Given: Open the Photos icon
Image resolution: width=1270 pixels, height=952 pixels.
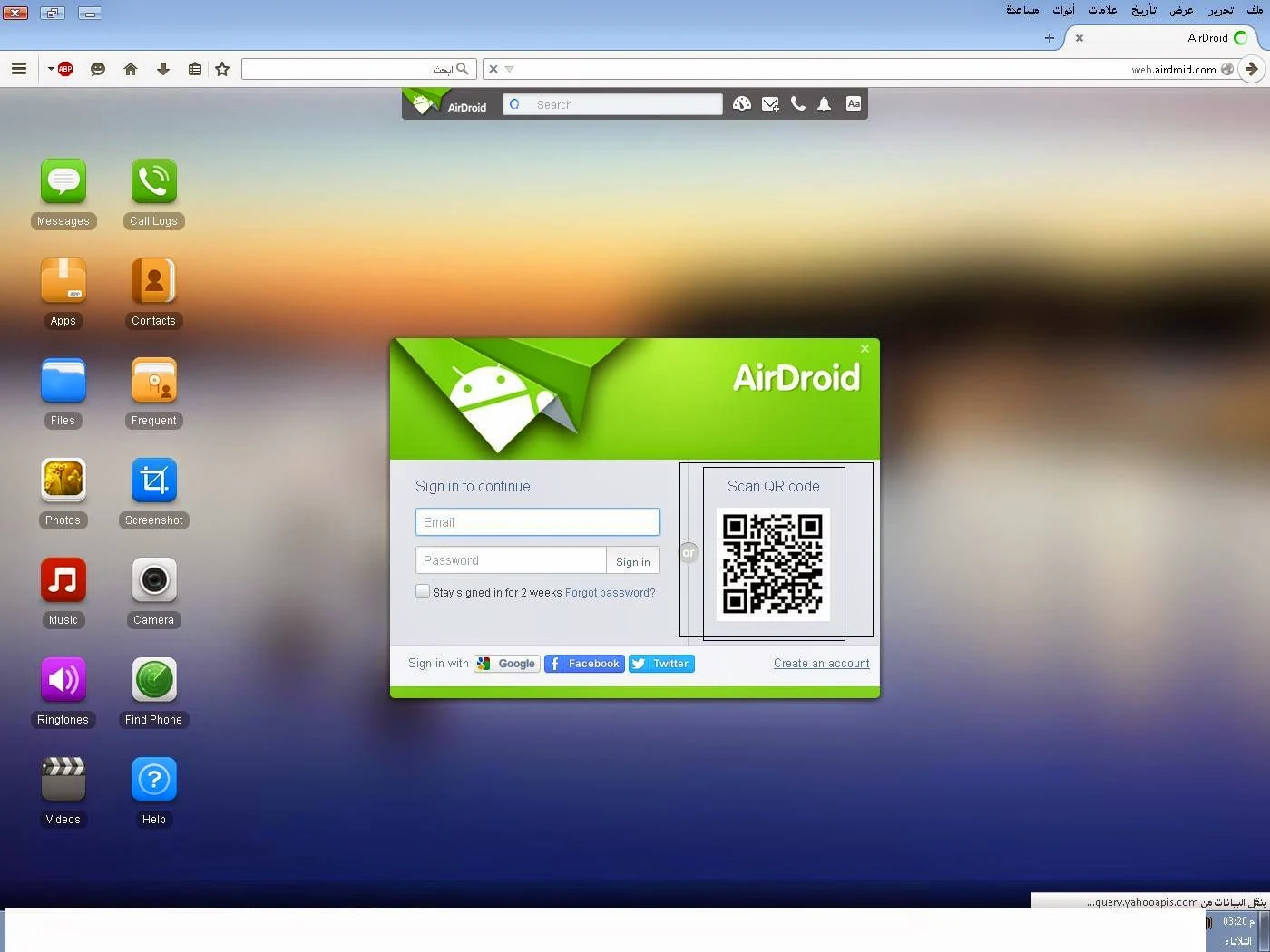Looking at the screenshot, I should [63, 481].
